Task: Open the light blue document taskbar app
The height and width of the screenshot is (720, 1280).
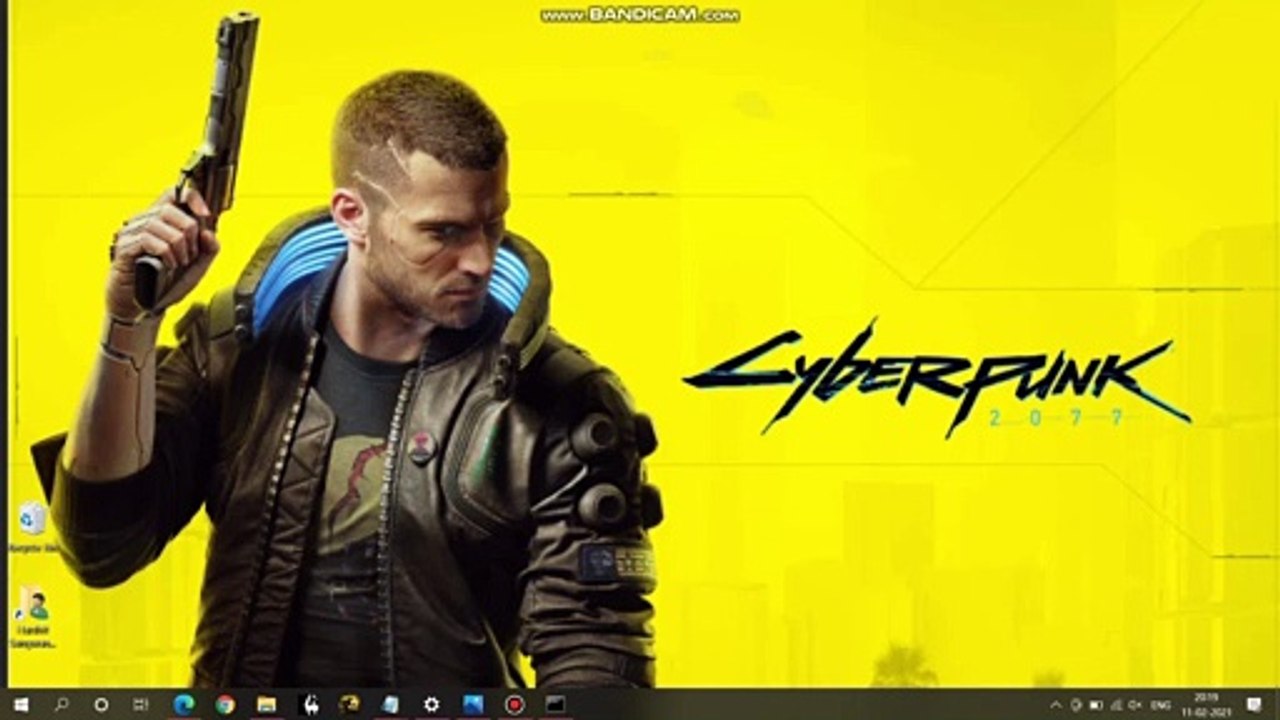Action: point(390,704)
